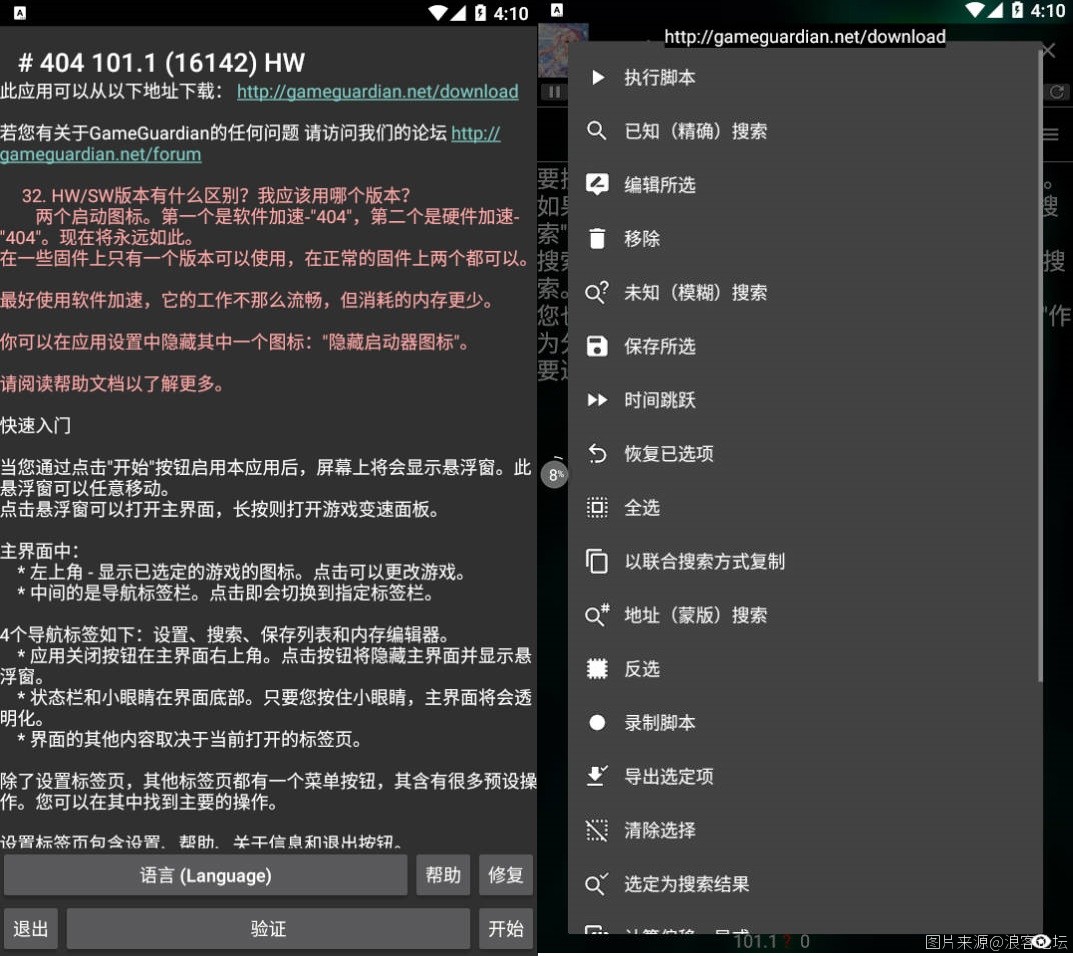
Task: Click the play icon next to 执行脚本
Action: [x=597, y=77]
